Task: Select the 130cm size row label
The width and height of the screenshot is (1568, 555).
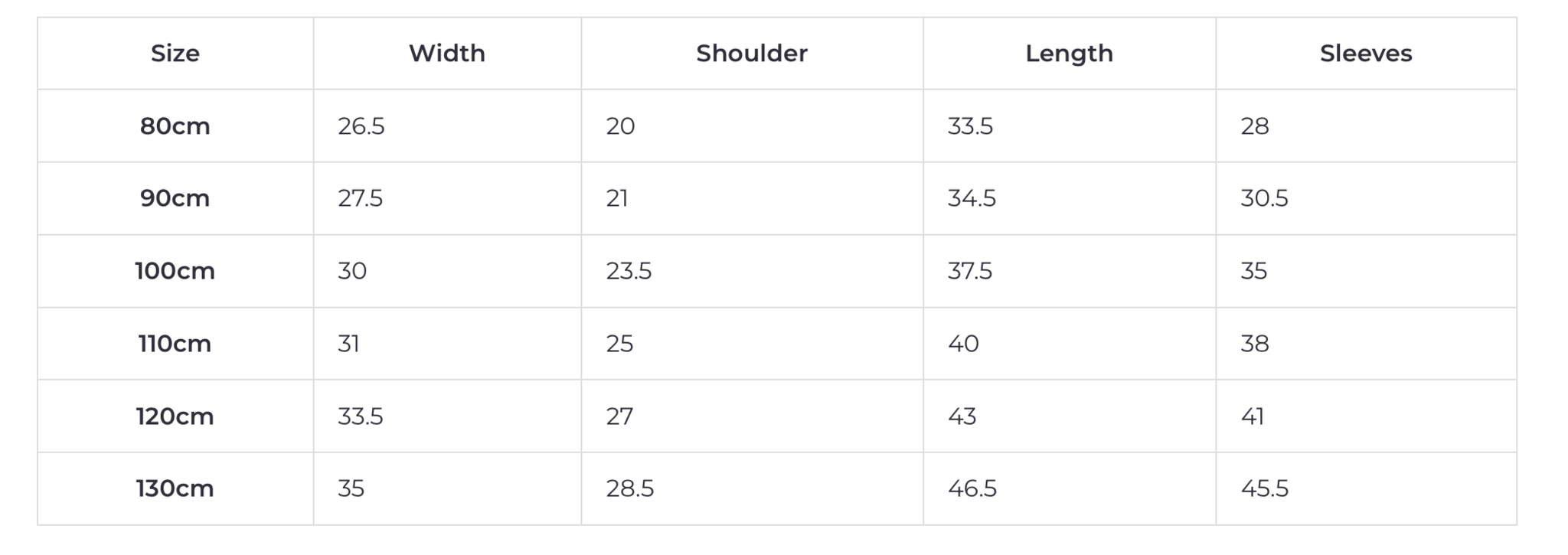Action: pos(175,488)
